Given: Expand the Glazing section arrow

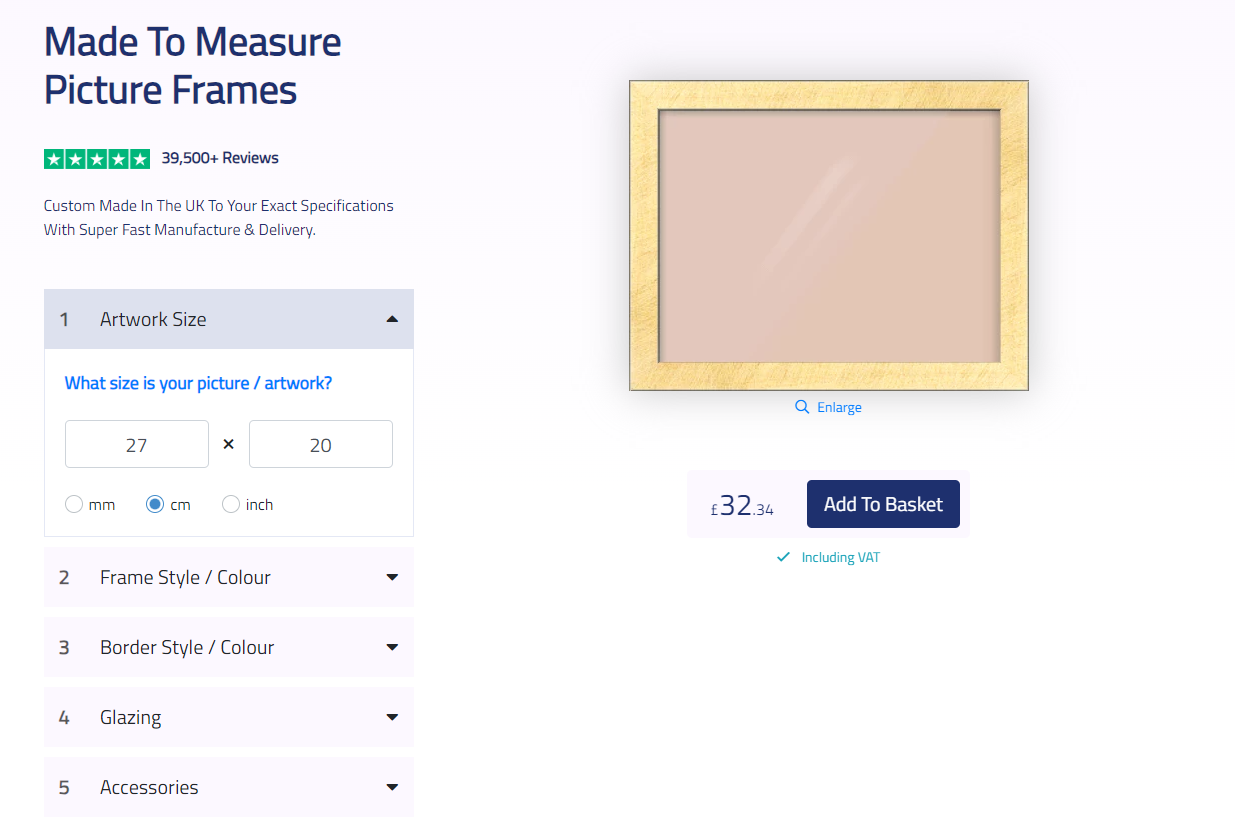Looking at the screenshot, I should coord(392,717).
